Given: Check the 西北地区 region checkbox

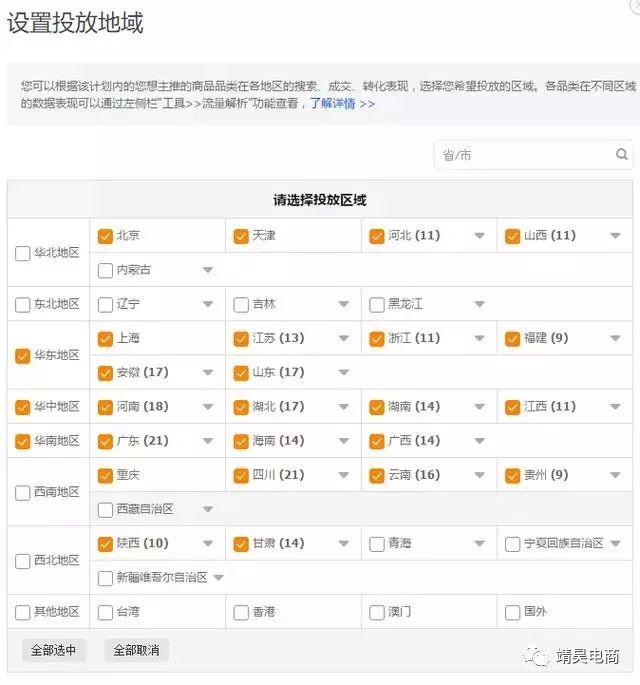Looking at the screenshot, I should (22, 561).
